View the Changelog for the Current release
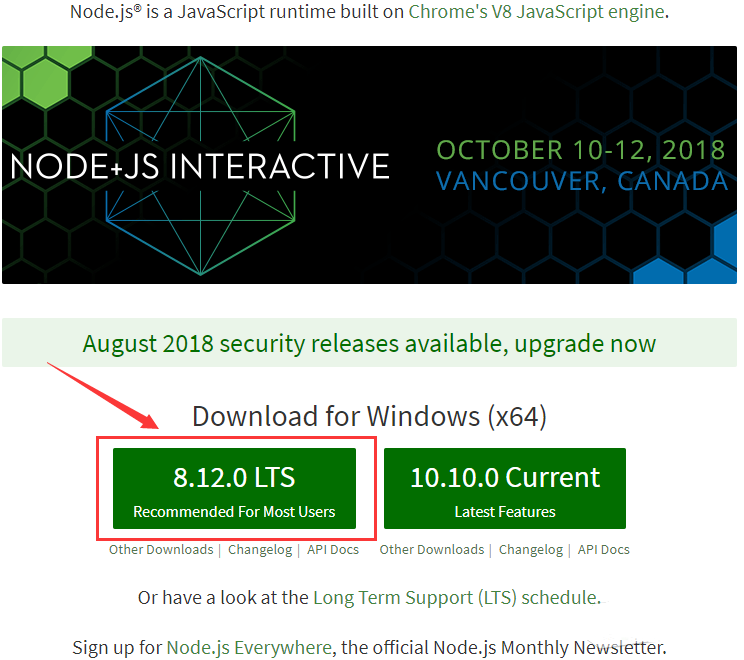744x660 pixels. click(x=531, y=549)
